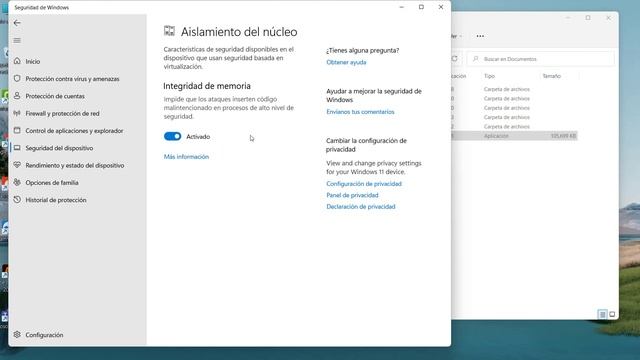The width and height of the screenshot is (640, 360).
Task: Click the refresh icon in File Explorer
Action: coord(454,59)
